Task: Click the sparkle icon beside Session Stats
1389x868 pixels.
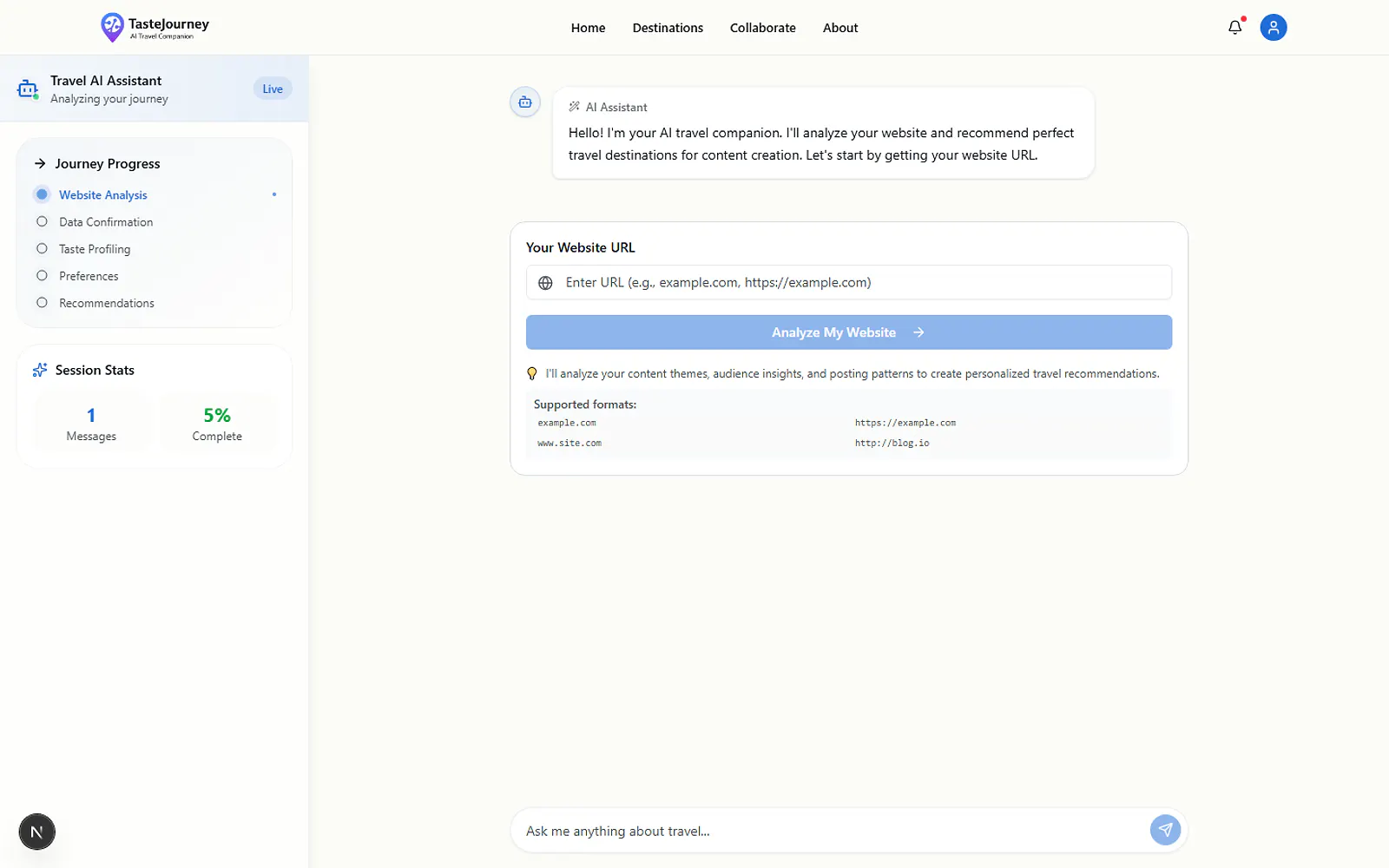Action: 40,370
